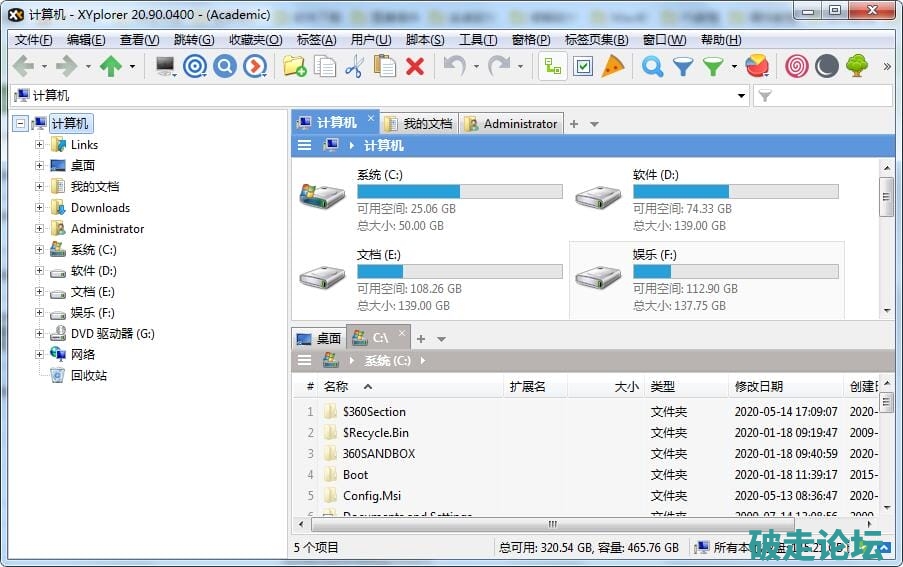The width and height of the screenshot is (903, 567).
Task: Select 回收站 in the folder tree
Action: 89,375
